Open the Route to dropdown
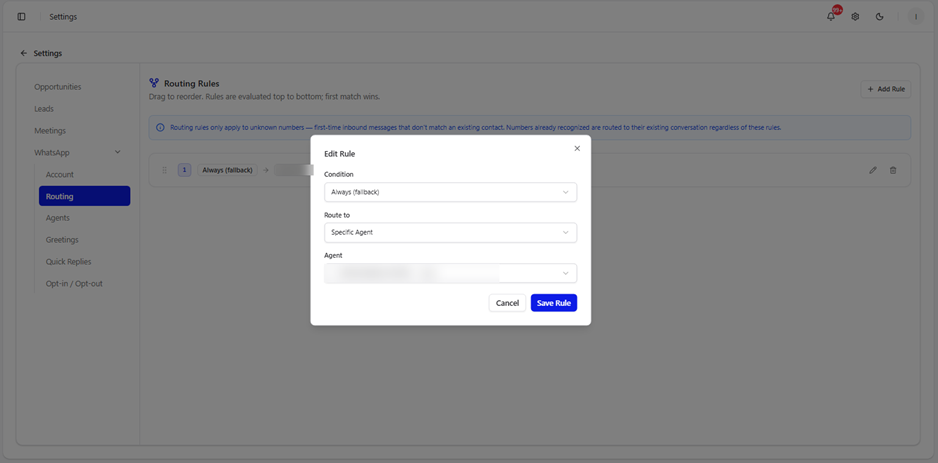 (x=450, y=233)
